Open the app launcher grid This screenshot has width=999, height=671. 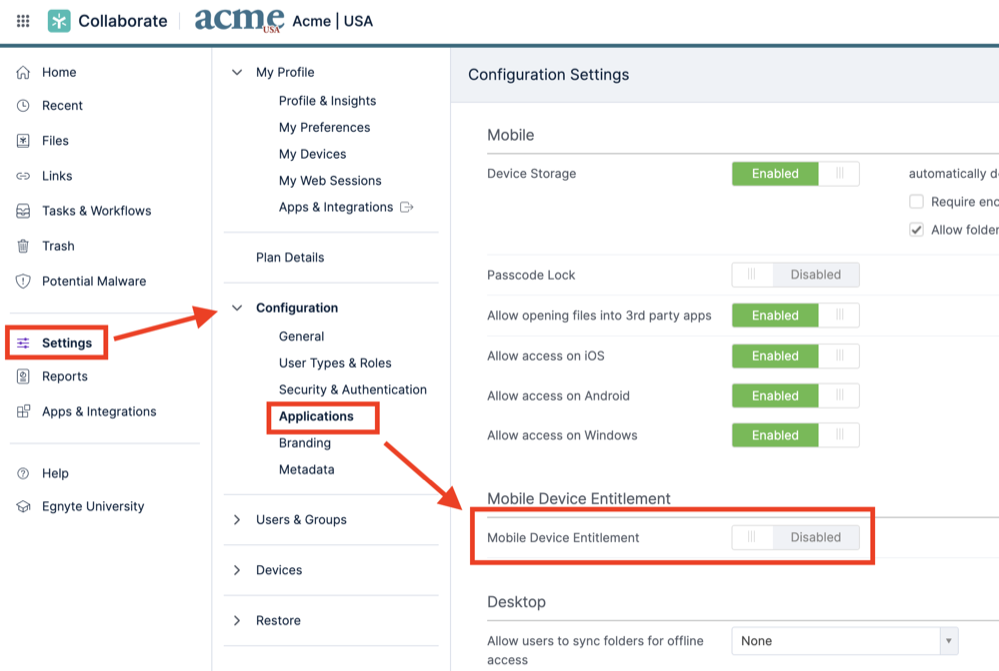pyautogui.click(x=22, y=20)
